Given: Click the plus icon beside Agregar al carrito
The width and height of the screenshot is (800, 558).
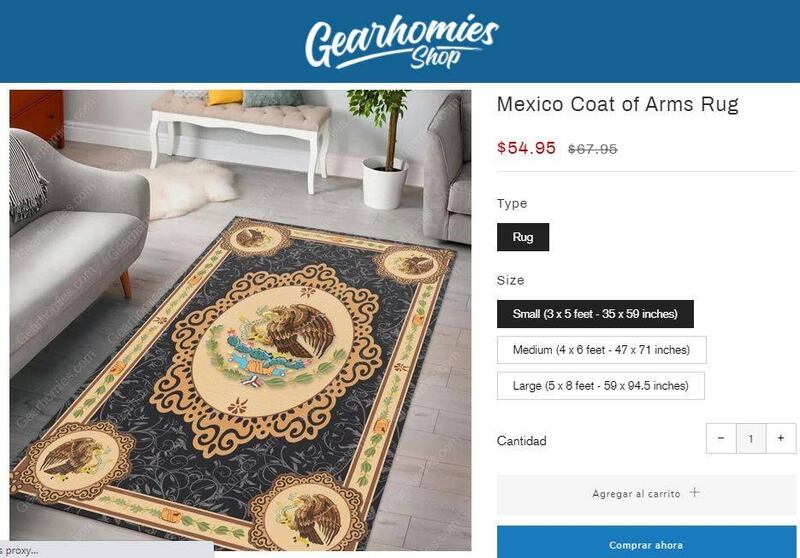Looking at the screenshot, I should (694, 493).
